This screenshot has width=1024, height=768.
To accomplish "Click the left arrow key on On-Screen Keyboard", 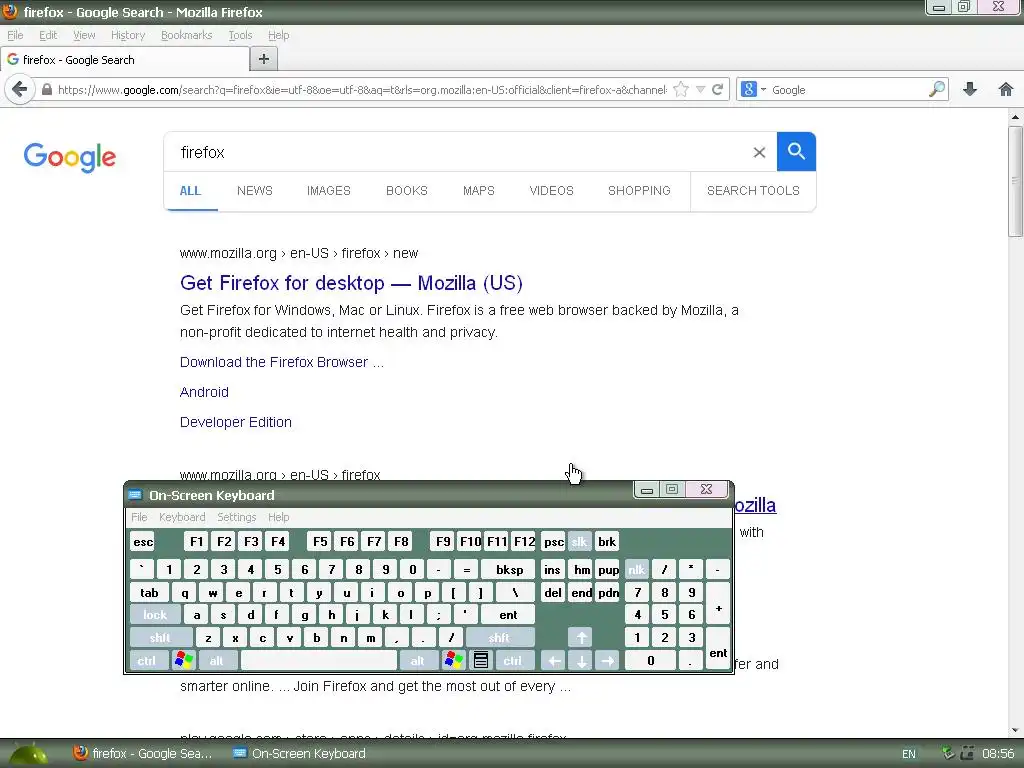I will point(553,660).
